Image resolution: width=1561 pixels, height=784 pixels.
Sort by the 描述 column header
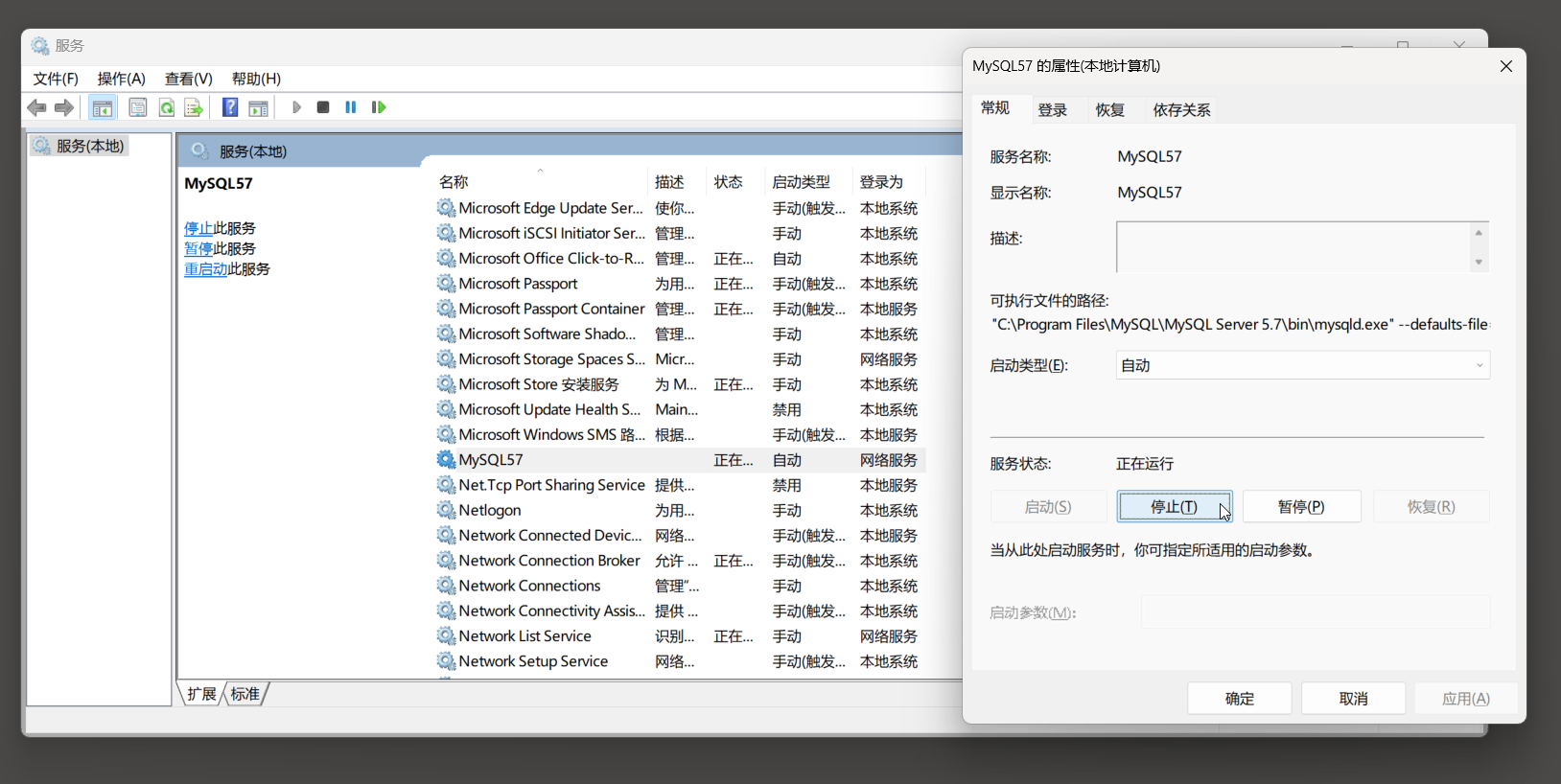tap(678, 182)
